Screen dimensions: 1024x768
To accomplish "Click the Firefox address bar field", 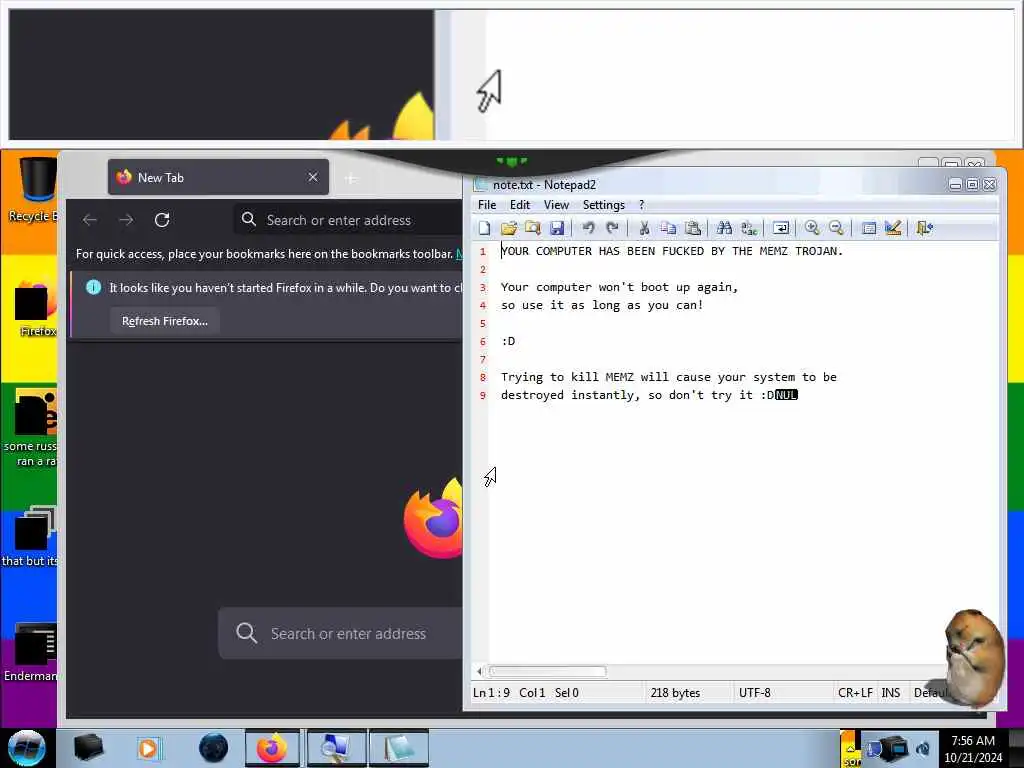I will pyautogui.click(x=348, y=220).
